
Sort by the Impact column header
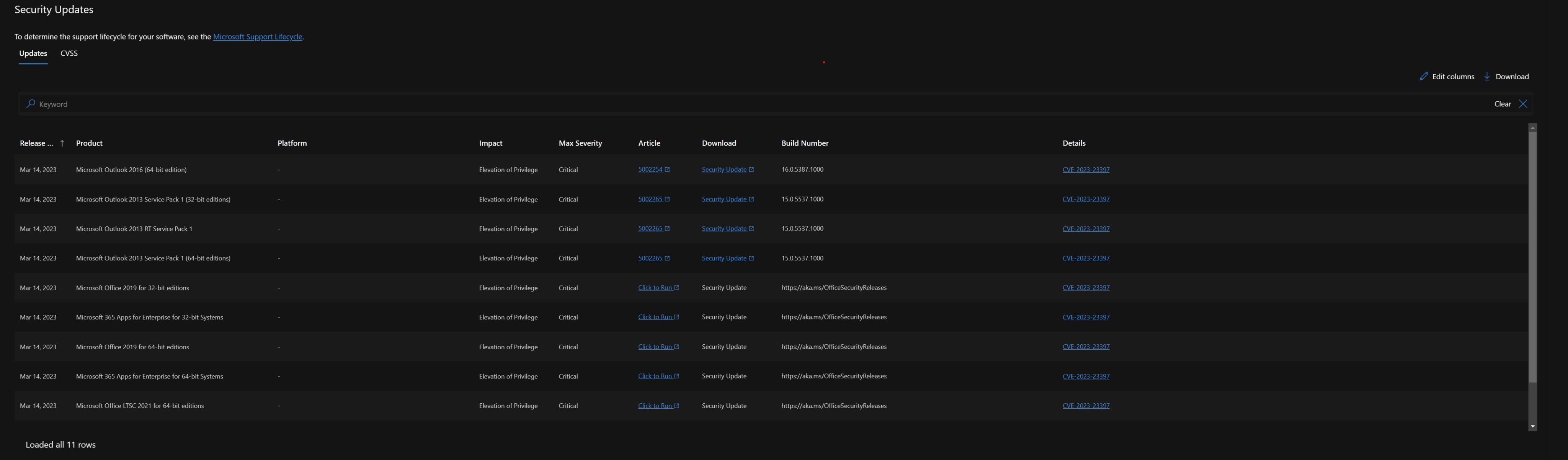[491, 144]
